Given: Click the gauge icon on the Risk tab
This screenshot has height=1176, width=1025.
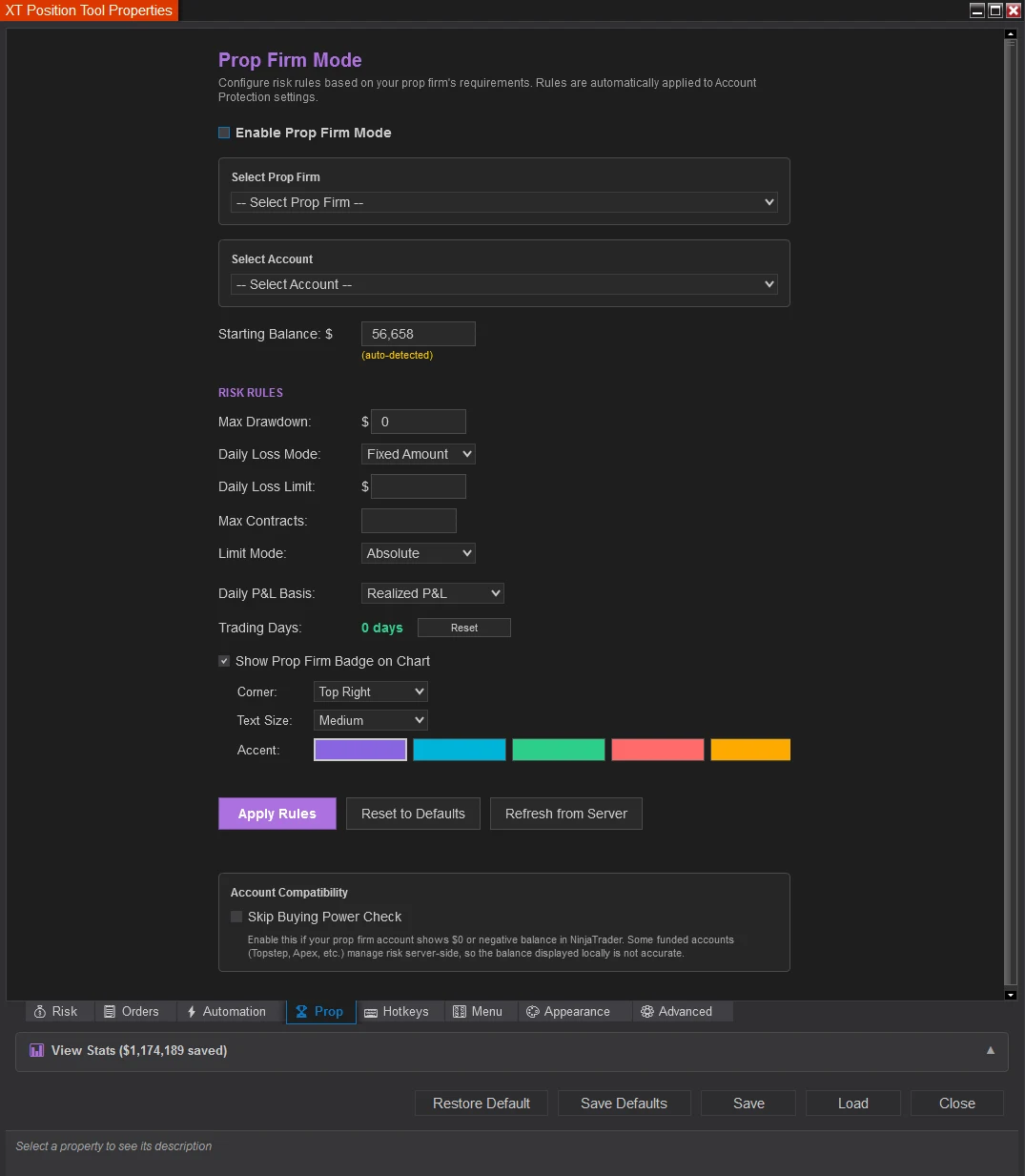Looking at the screenshot, I should point(40,1011).
